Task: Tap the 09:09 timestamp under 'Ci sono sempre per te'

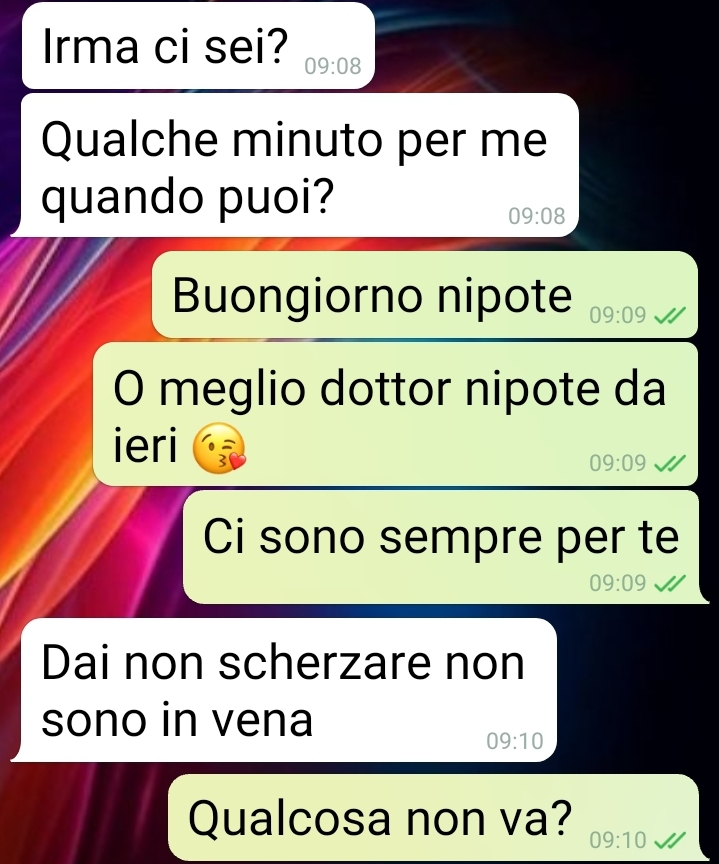Action: coord(618,582)
